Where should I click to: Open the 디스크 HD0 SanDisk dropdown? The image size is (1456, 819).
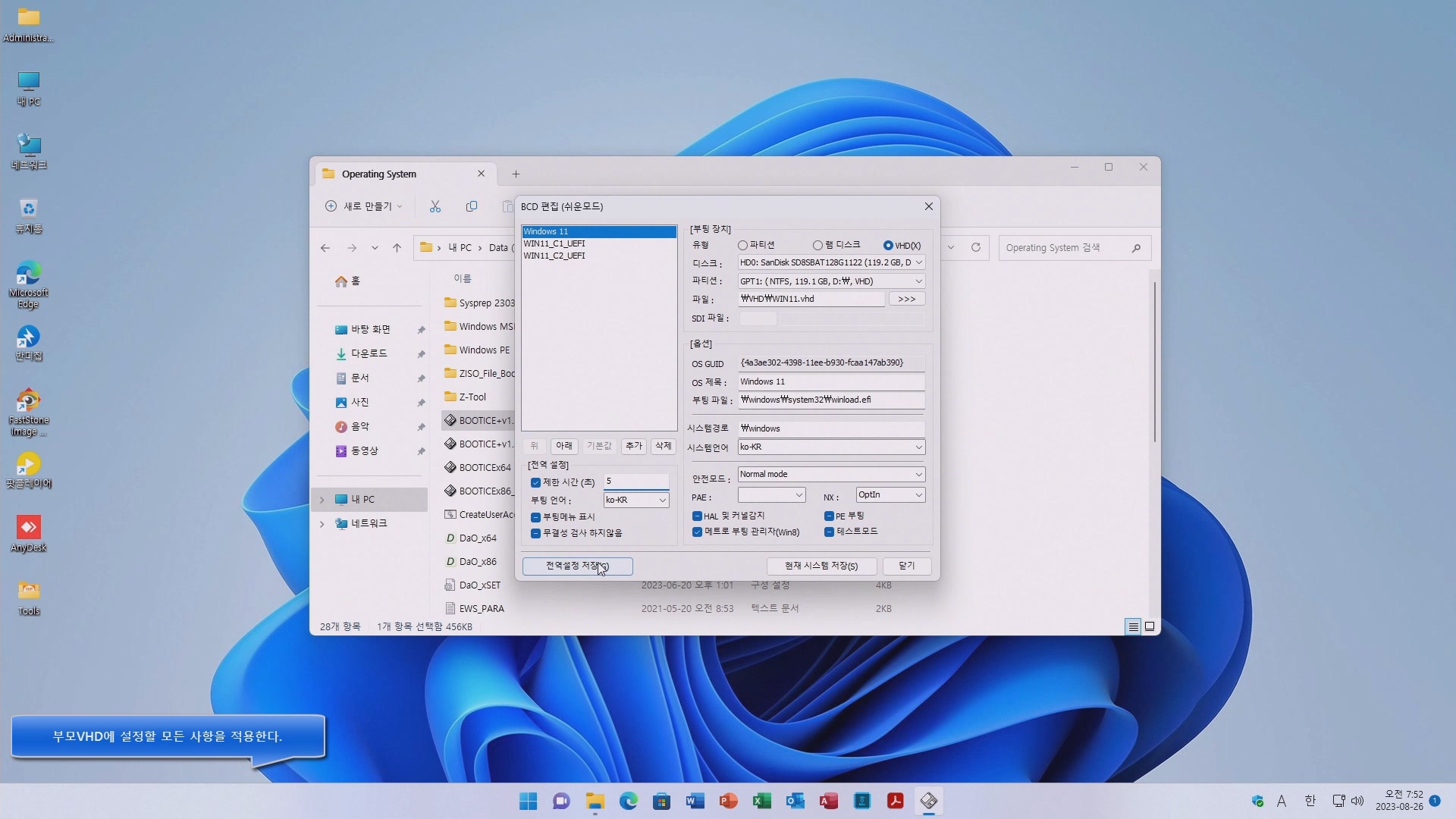pyautogui.click(x=830, y=262)
